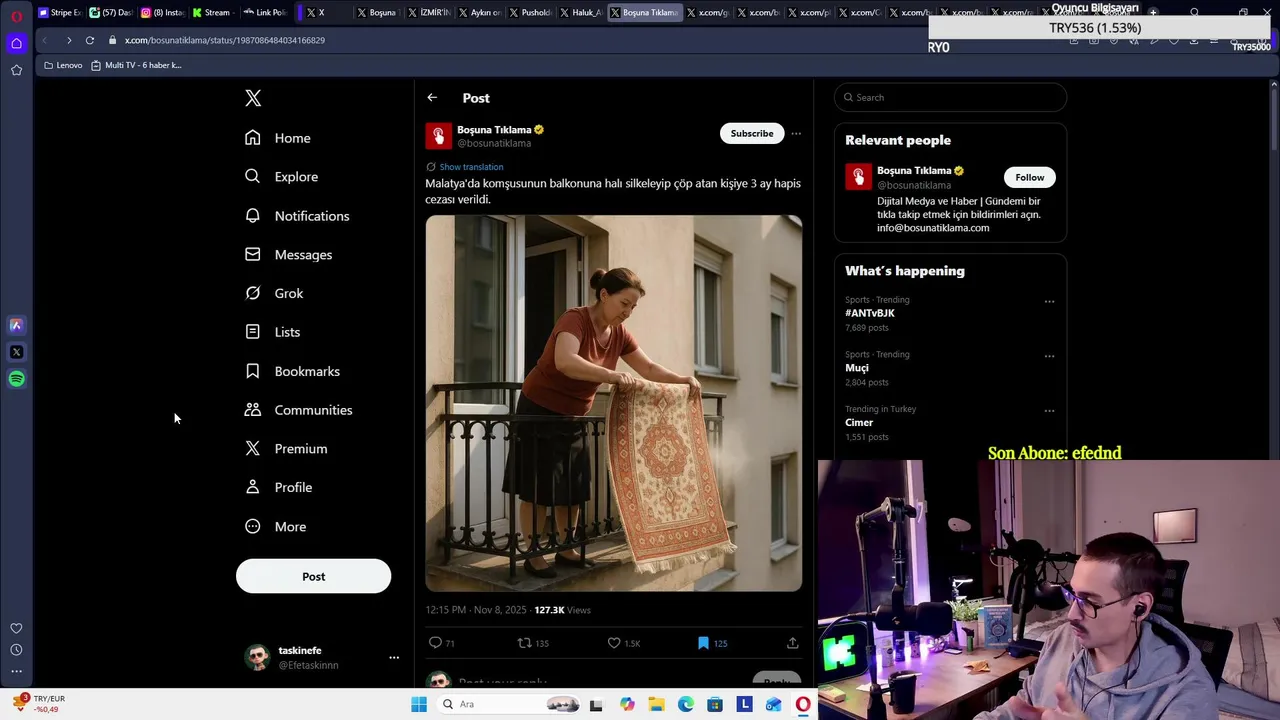The width and height of the screenshot is (1280, 720).
Task: Follow Boşuna Tıklama in Relevant people
Action: pos(1029,177)
